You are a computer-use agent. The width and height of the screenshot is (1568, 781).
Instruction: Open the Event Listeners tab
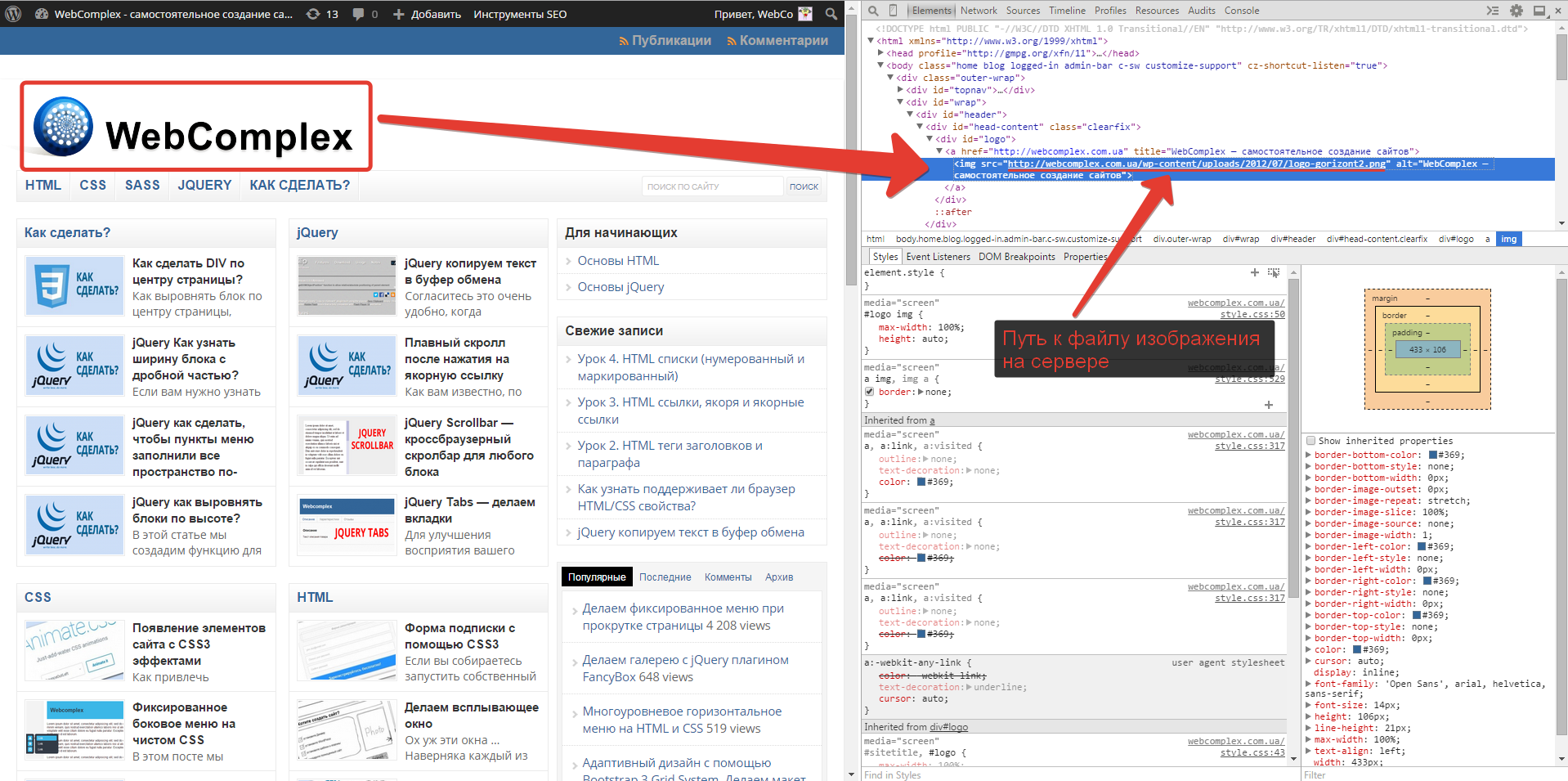tap(938, 257)
